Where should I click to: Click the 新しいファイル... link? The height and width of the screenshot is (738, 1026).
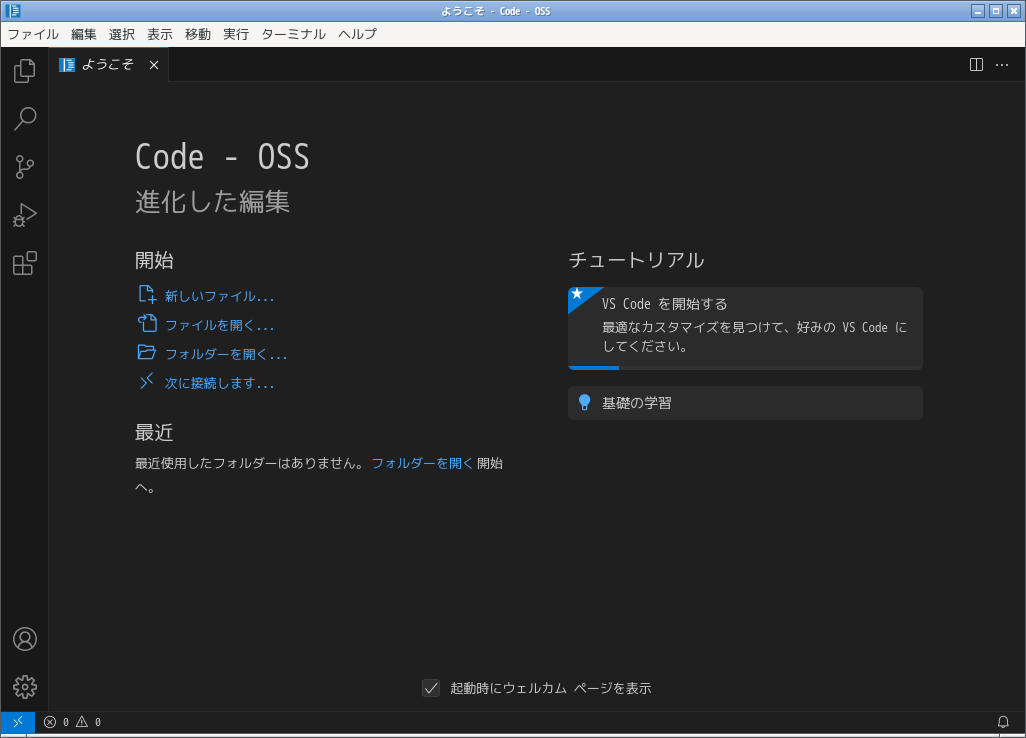pyautogui.click(x=219, y=296)
